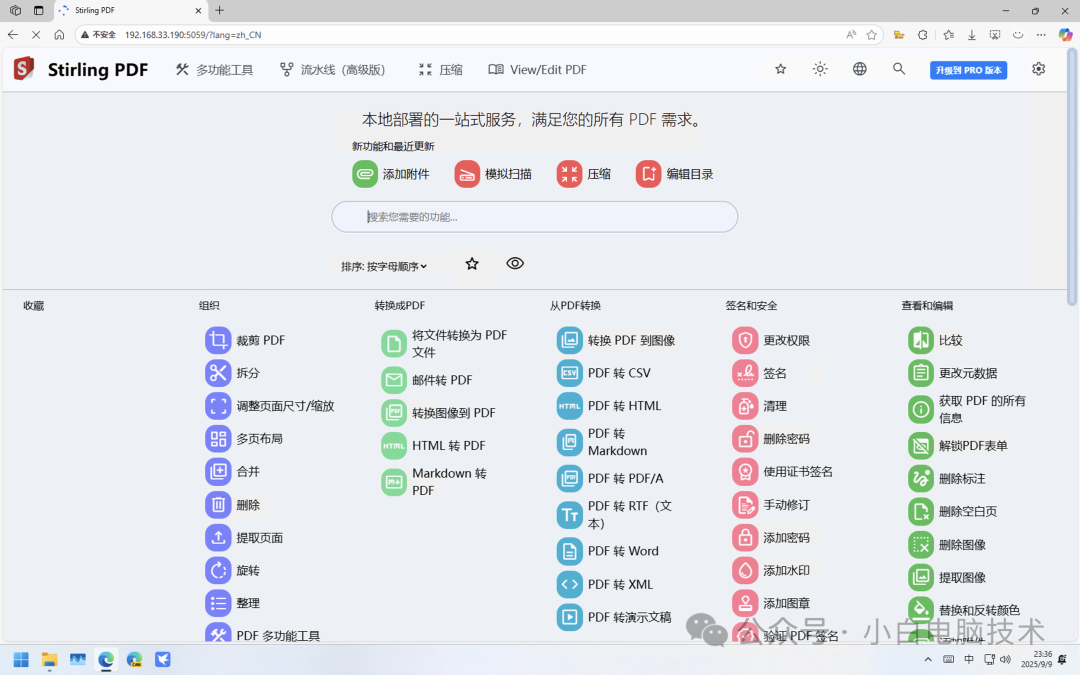Viewport: 1080px width, 675px height.
Task: Open the 手动修订 redact tool
Action: pos(771,505)
